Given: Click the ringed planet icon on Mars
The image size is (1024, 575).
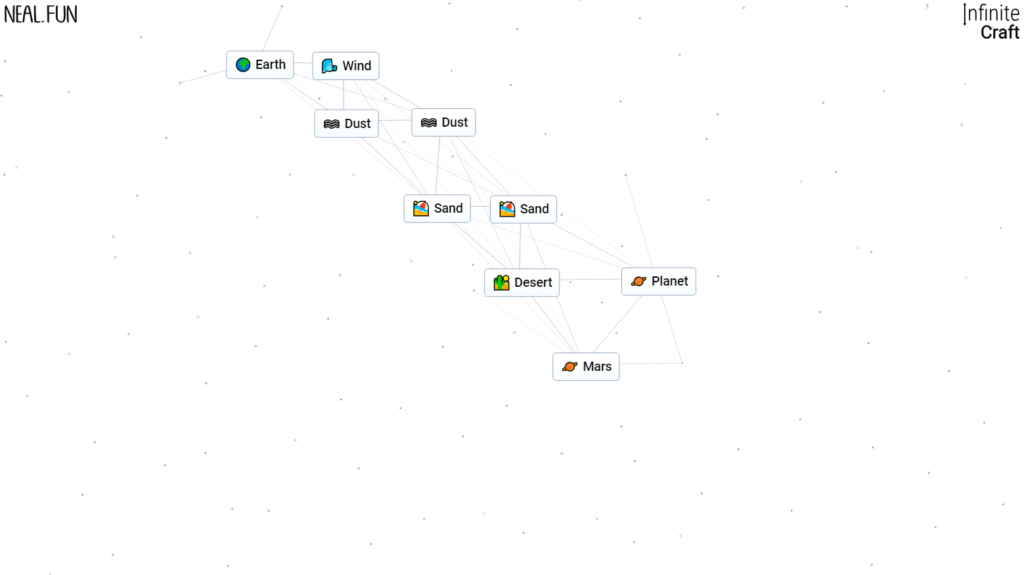Looking at the screenshot, I should click(x=569, y=367).
